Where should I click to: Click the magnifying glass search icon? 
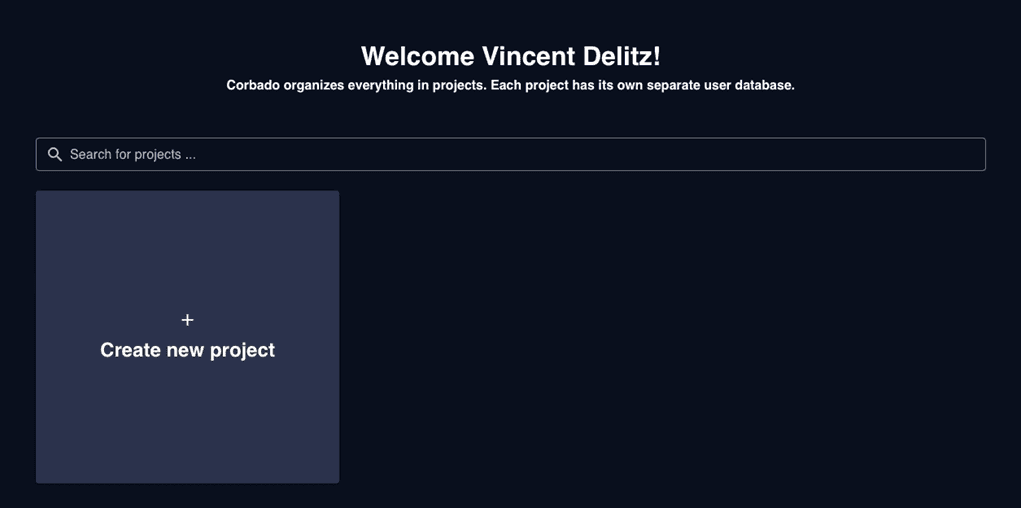(55, 154)
